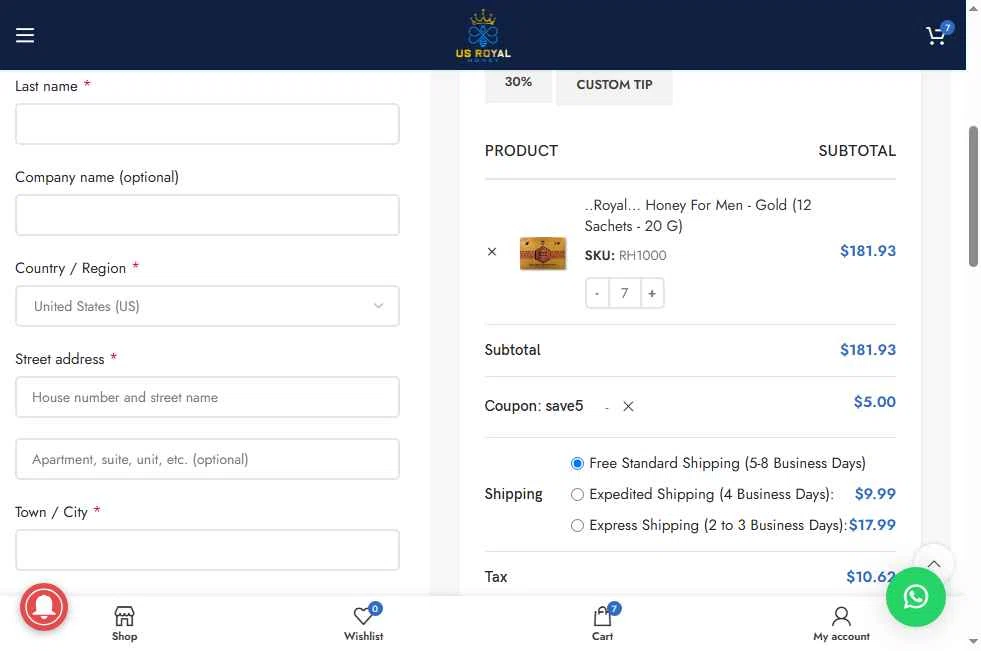This screenshot has width=981, height=651.
Task: Focus the Last name field
Action: tap(207, 124)
